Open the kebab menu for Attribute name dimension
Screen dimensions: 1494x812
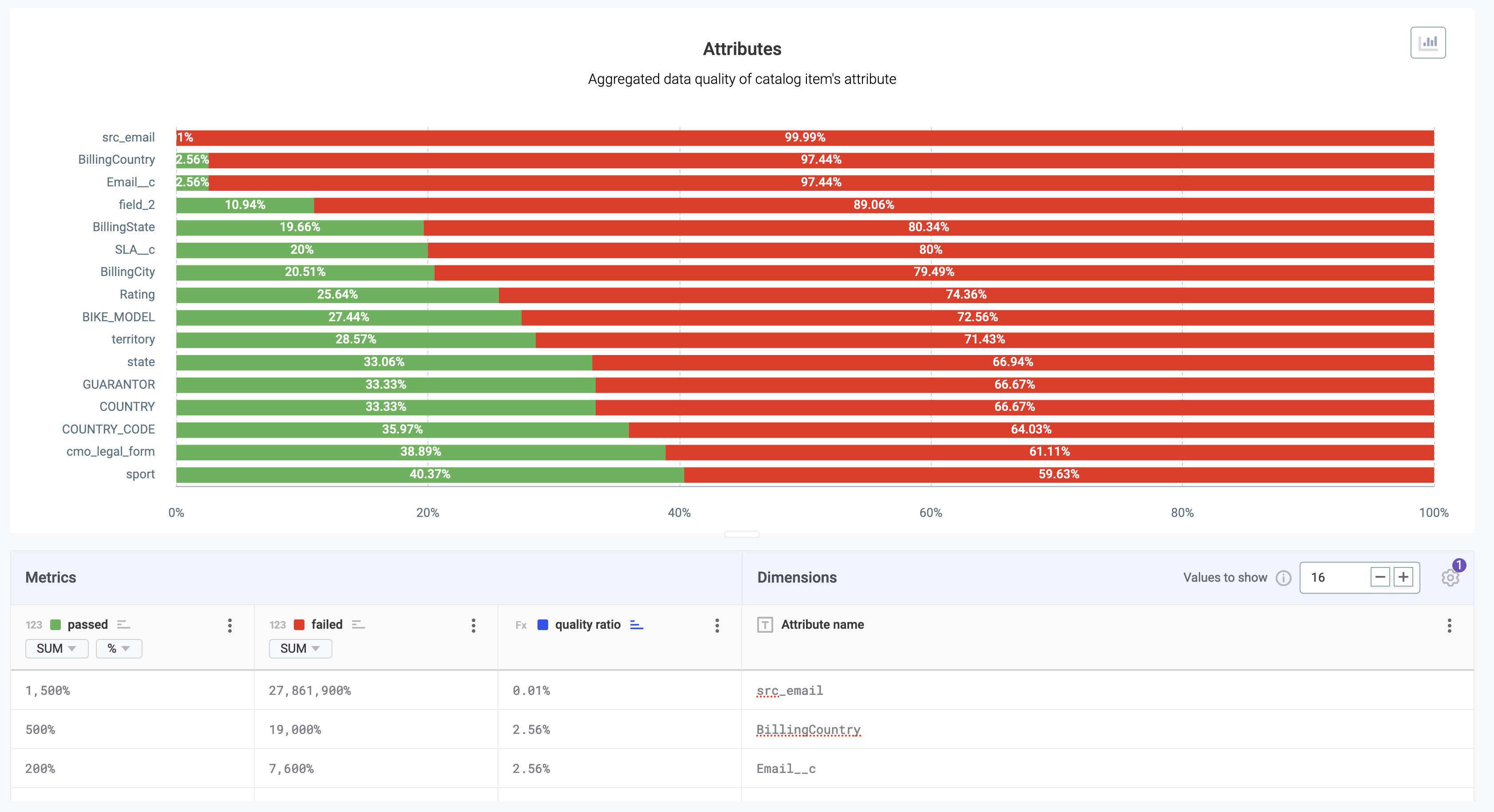point(1449,626)
